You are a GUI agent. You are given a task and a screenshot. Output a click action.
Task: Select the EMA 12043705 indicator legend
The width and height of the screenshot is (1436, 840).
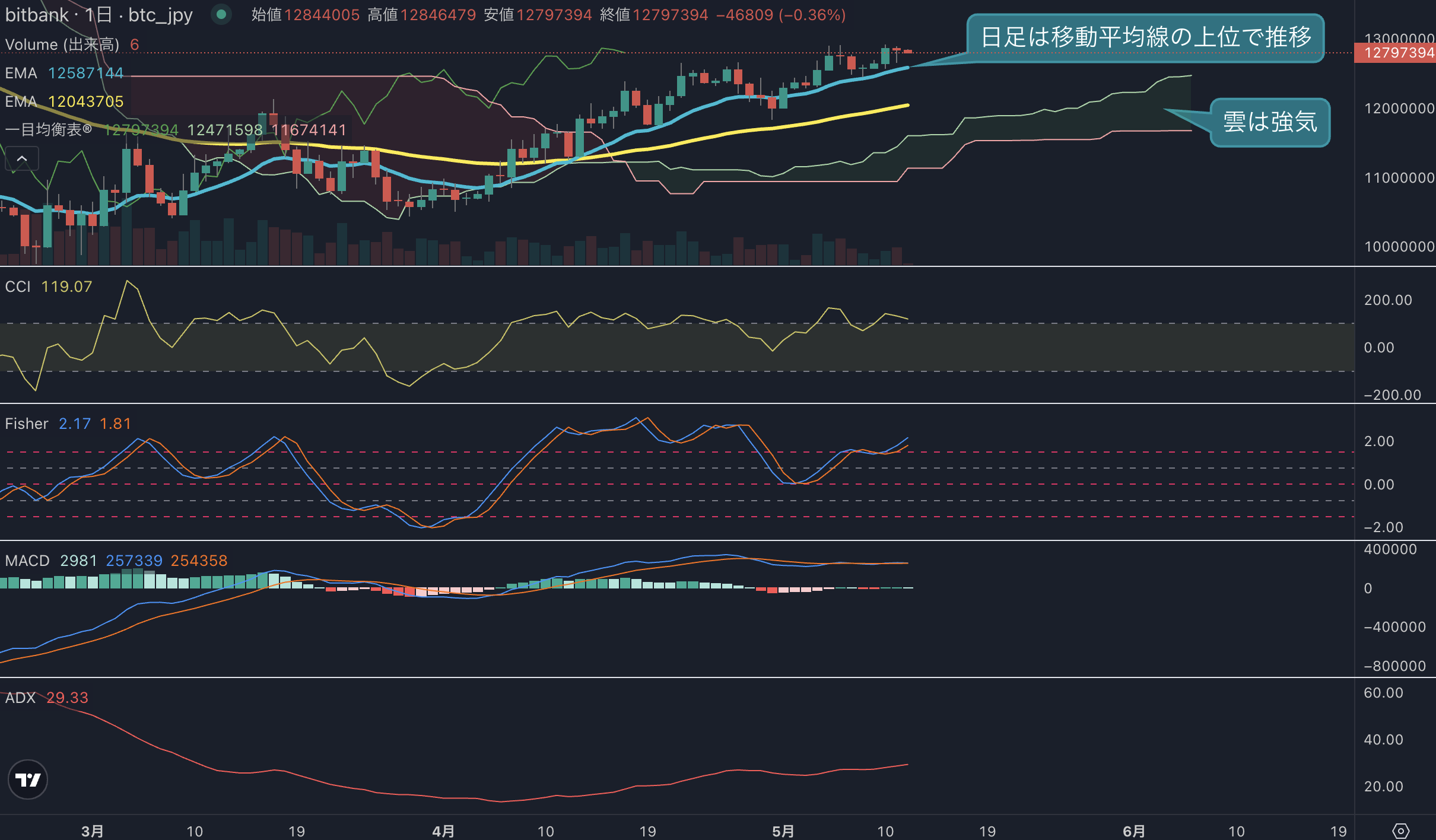(x=64, y=101)
